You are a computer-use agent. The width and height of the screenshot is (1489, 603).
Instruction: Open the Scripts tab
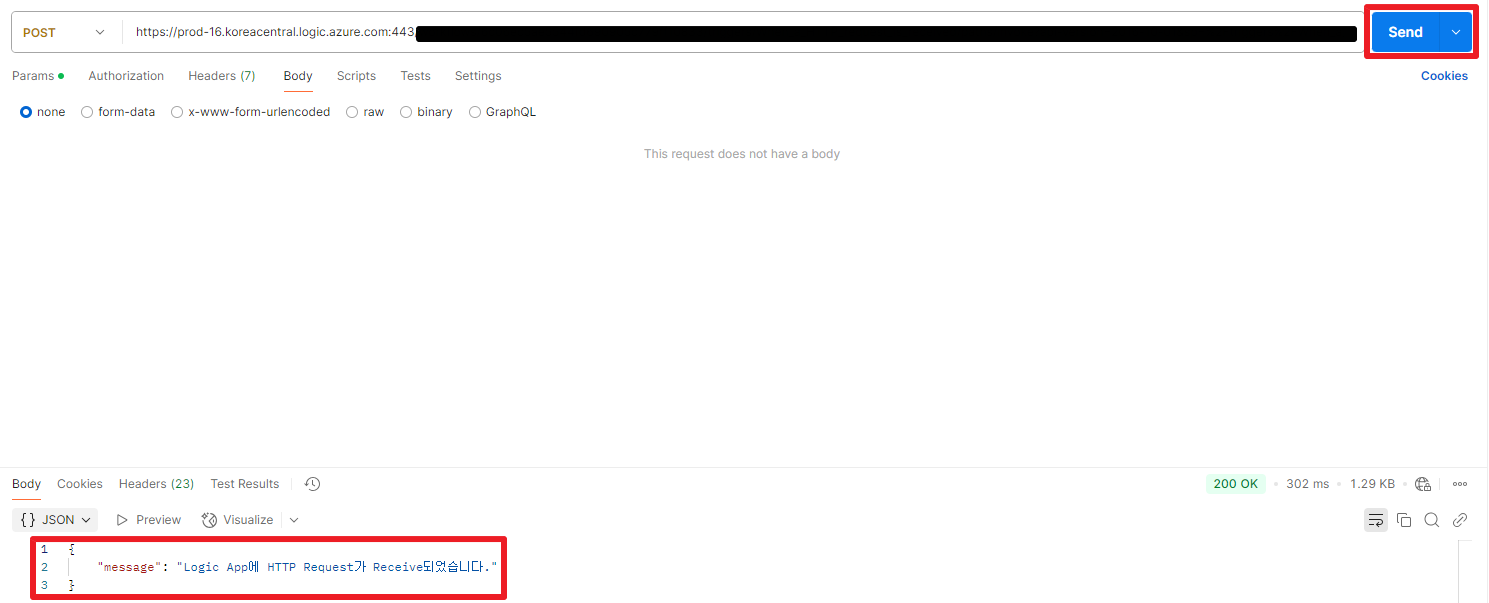[356, 76]
